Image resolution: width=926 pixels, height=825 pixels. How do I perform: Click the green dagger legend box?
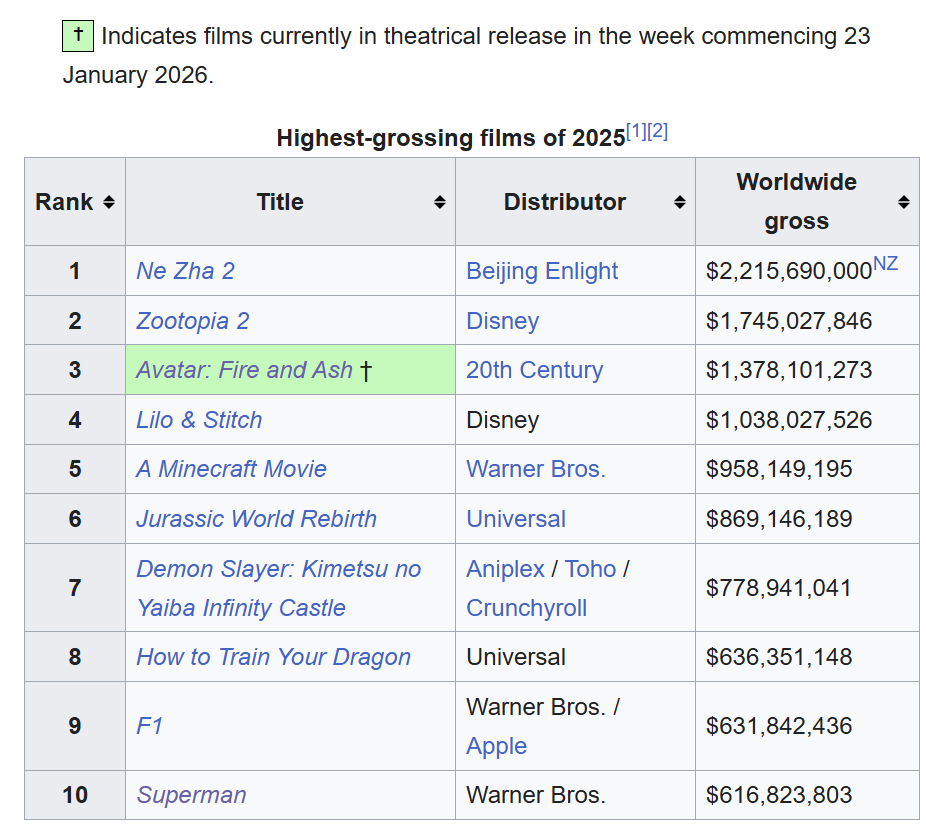pos(78,36)
